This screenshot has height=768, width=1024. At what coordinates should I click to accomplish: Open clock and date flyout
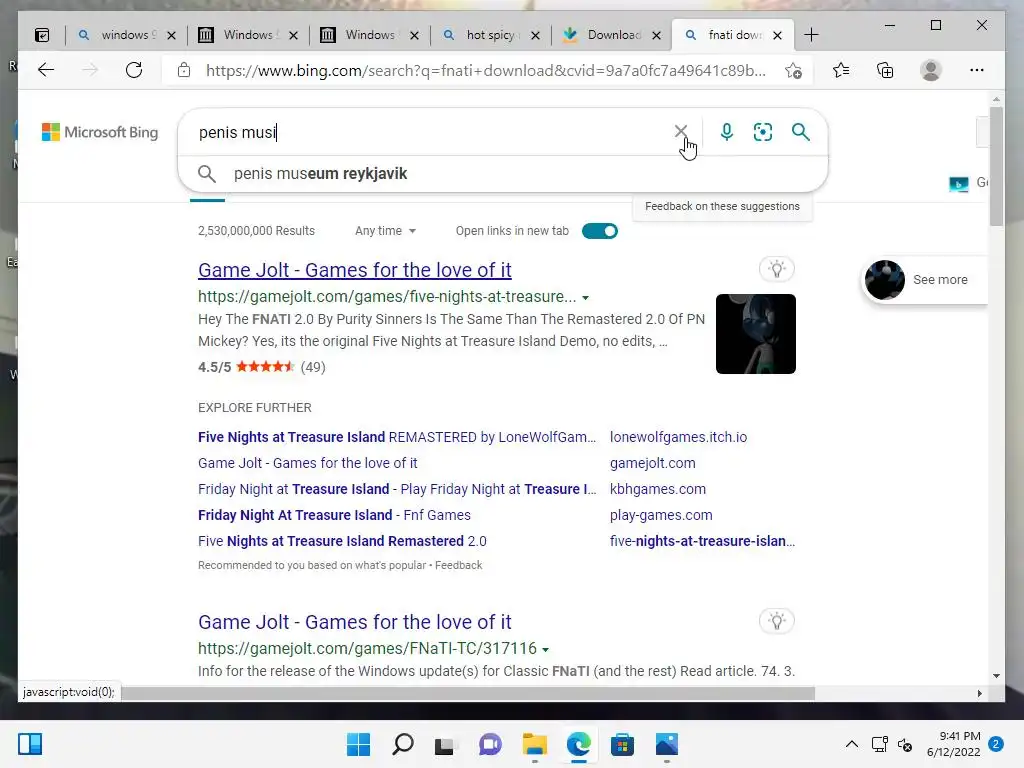pyautogui.click(x=953, y=744)
